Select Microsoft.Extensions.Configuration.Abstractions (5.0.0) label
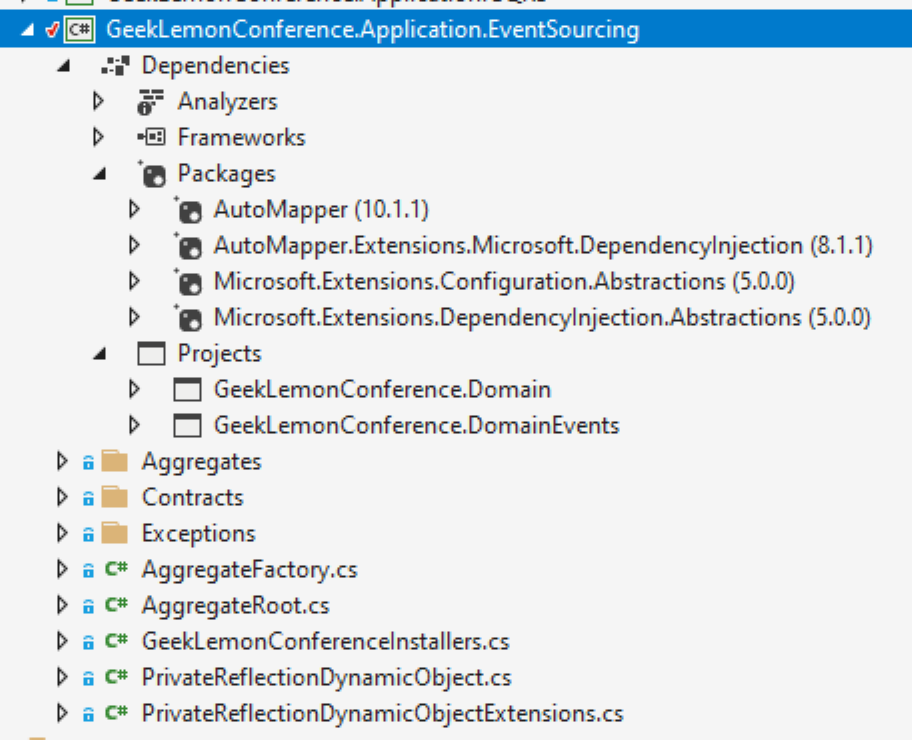The image size is (912, 740). (504, 282)
